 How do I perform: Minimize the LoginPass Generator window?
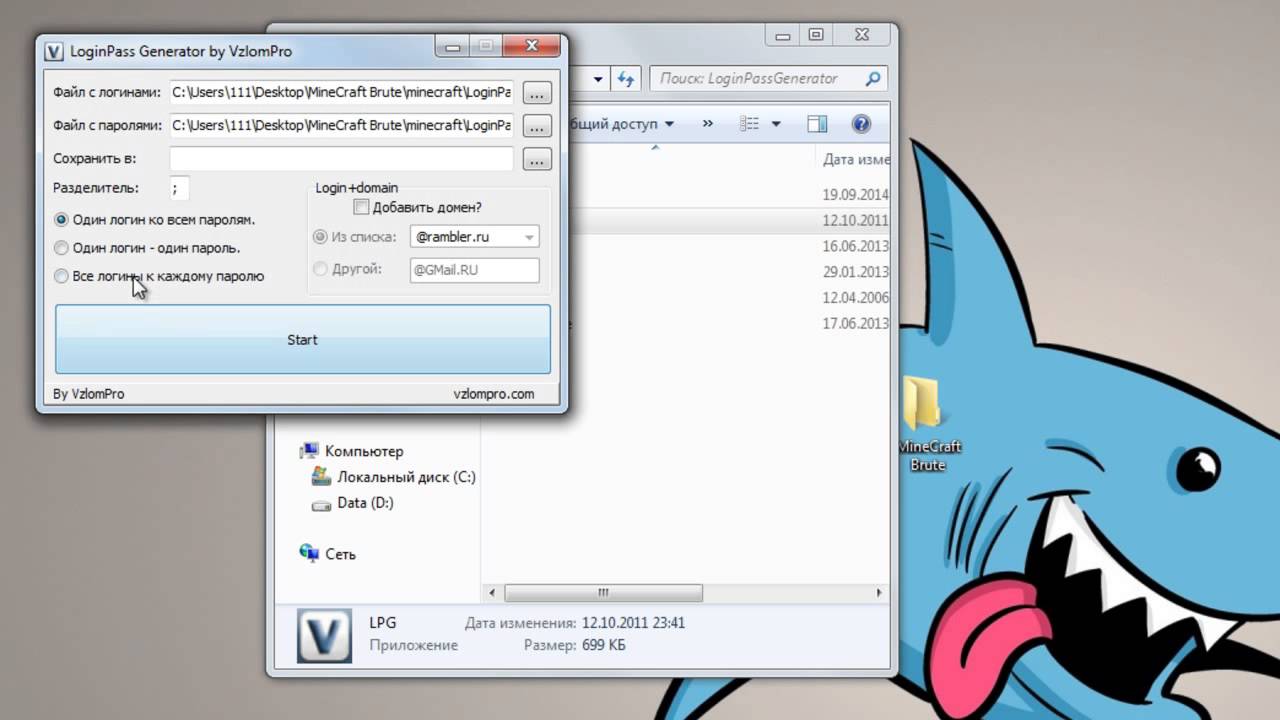tap(451, 45)
